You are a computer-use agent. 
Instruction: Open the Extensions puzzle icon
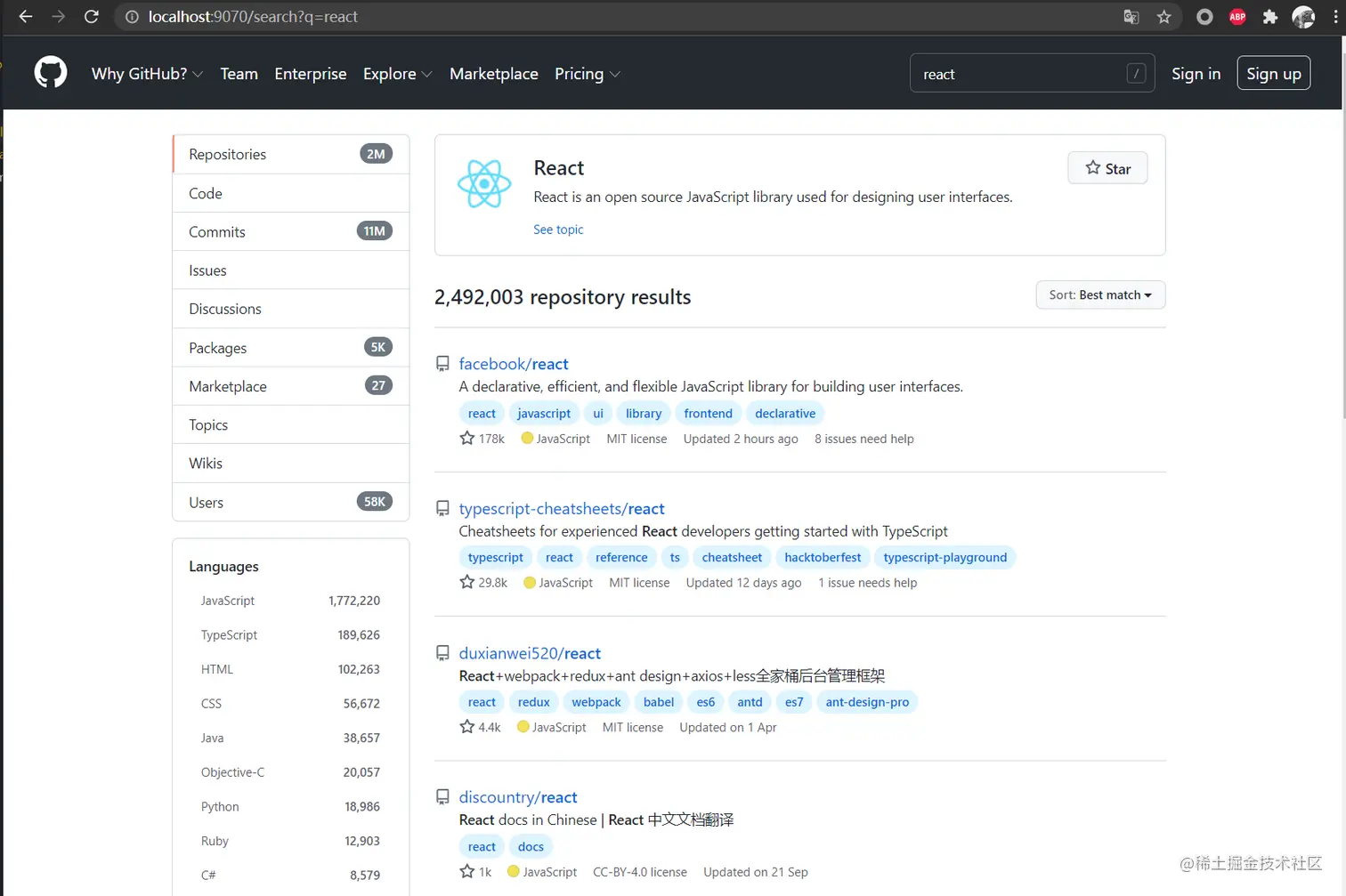click(1270, 17)
